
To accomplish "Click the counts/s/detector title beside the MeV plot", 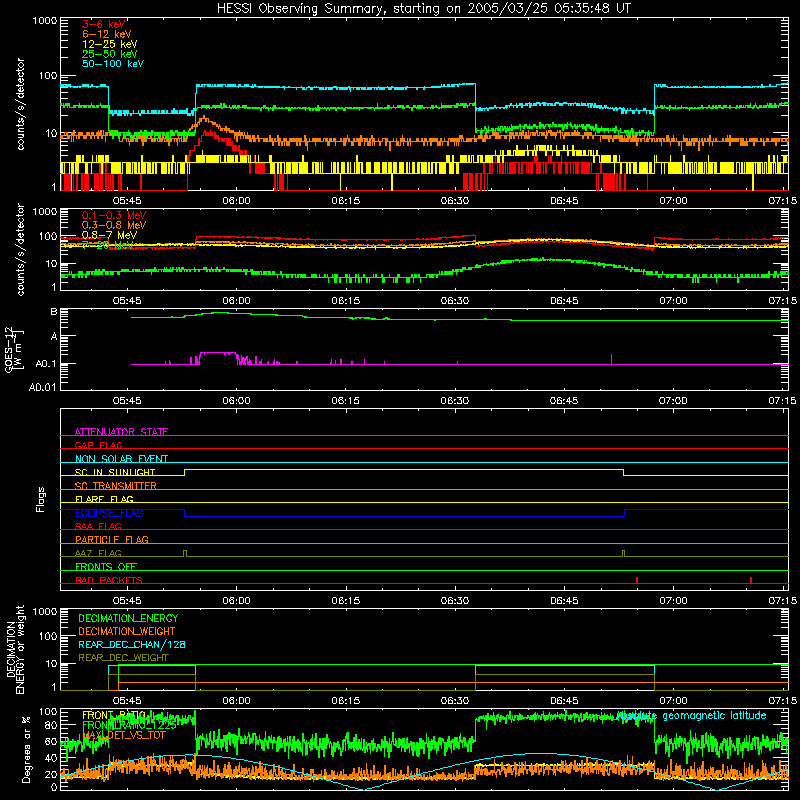I will pos(20,249).
